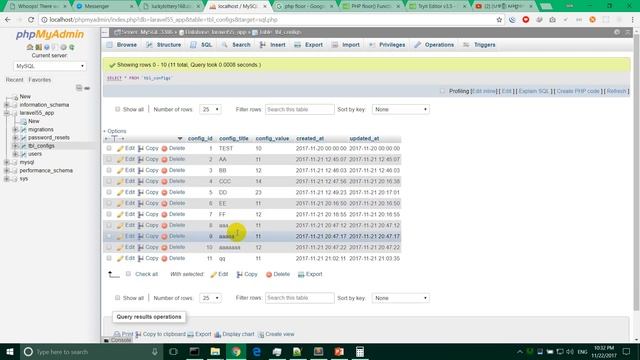Tick the checkbox for row qq
The image size is (640, 360).
[x=109, y=258]
